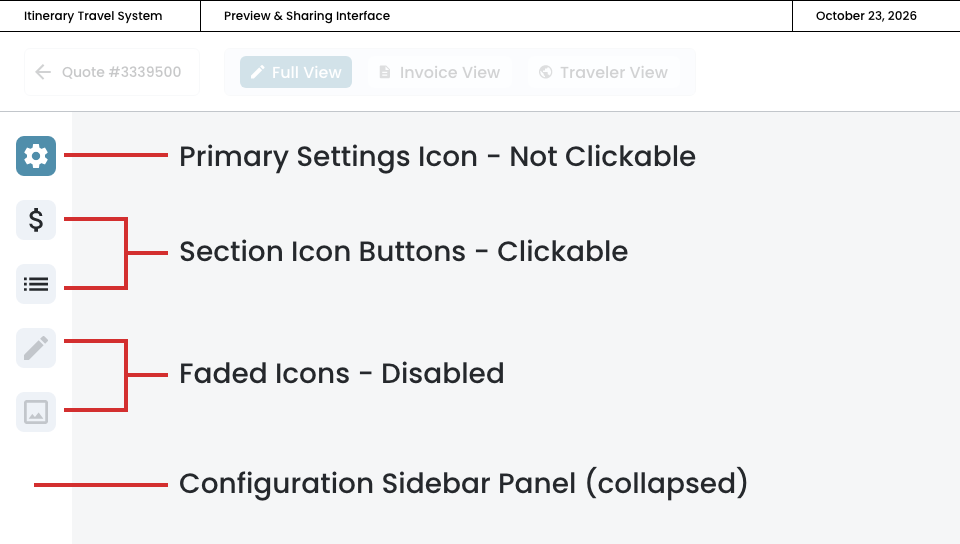Click the Itinerary Travel System title

[93, 16]
